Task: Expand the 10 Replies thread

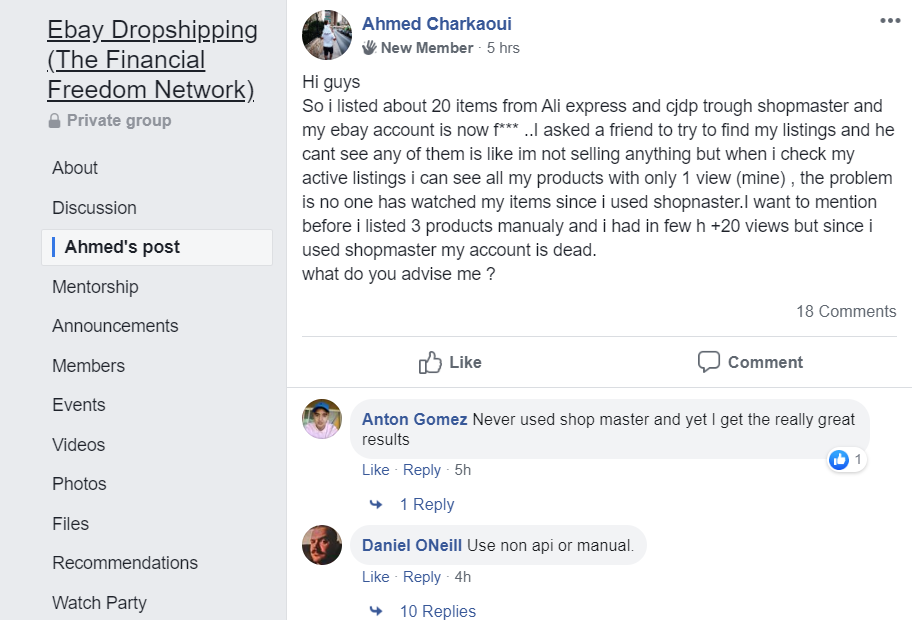Action: click(437, 611)
